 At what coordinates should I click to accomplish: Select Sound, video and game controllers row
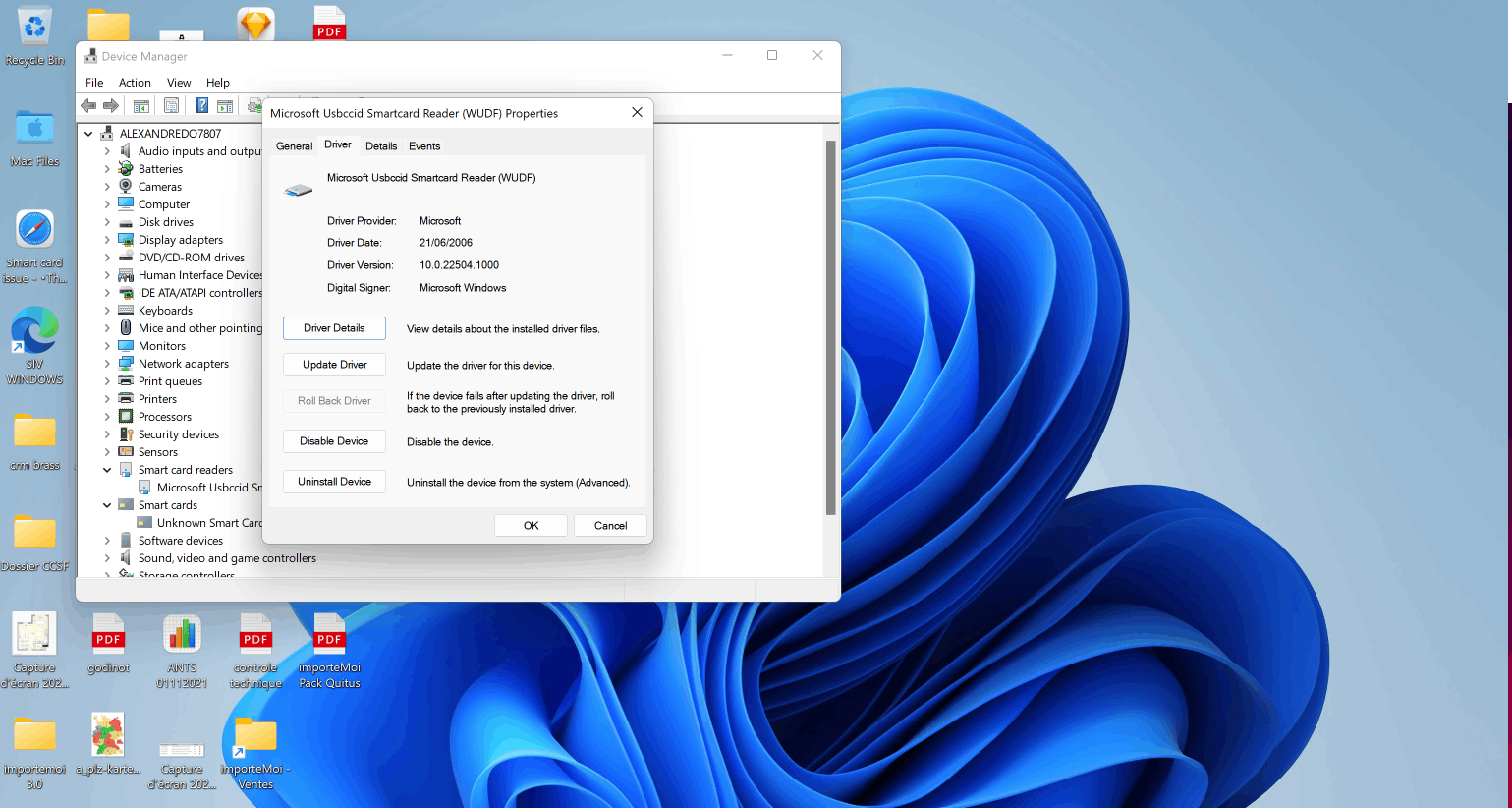pyautogui.click(x=217, y=558)
